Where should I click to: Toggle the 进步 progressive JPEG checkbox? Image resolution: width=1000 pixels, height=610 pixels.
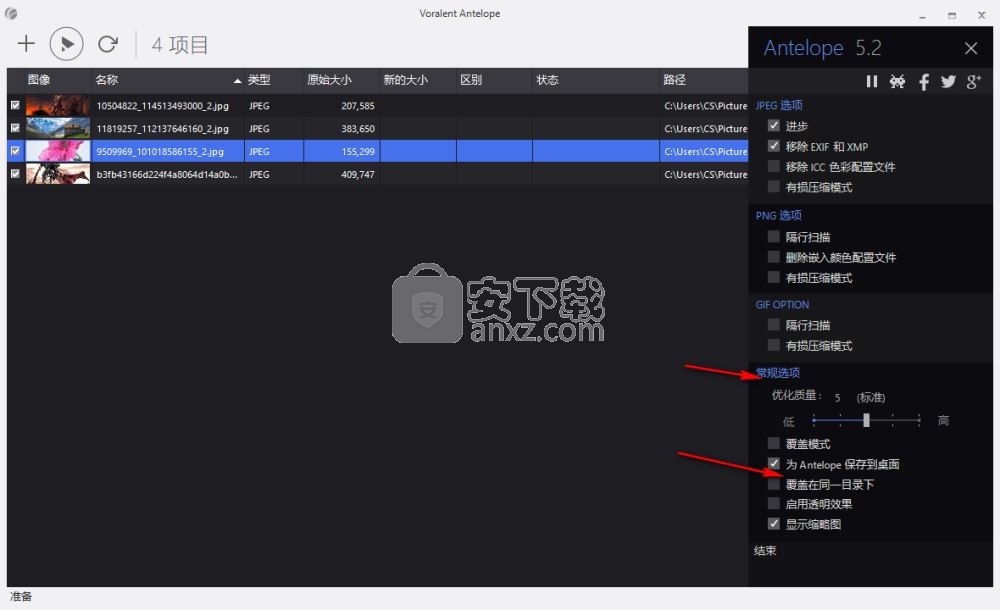[774, 126]
